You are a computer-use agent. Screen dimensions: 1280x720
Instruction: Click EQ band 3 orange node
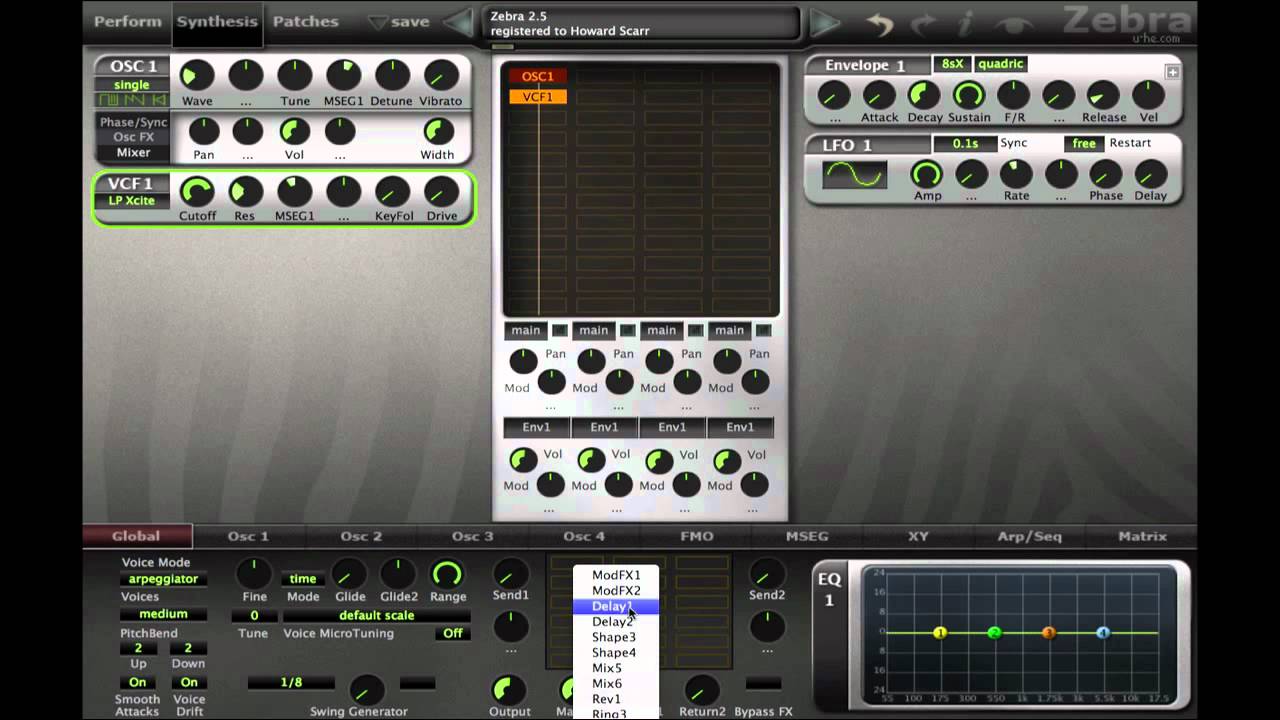[1049, 633]
